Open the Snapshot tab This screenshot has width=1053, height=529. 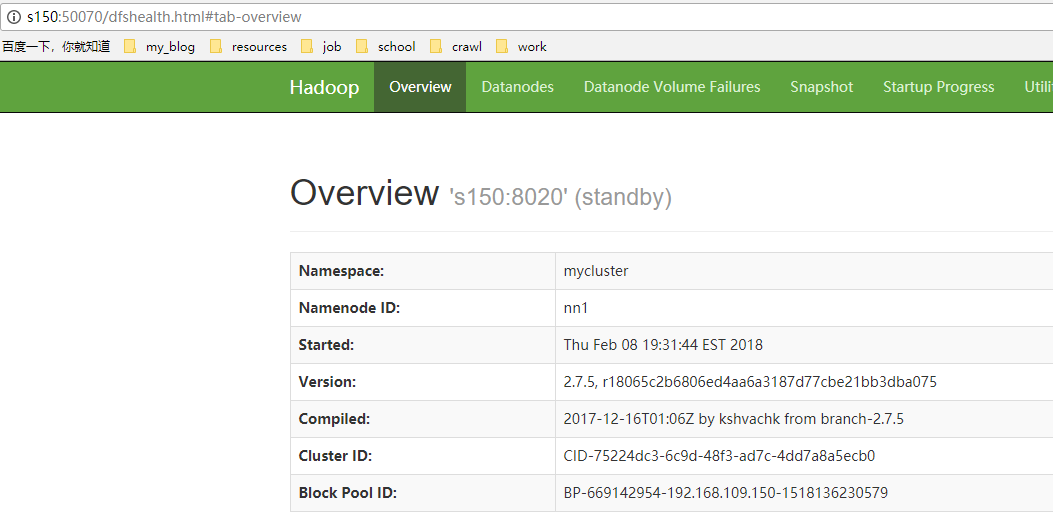coord(821,87)
